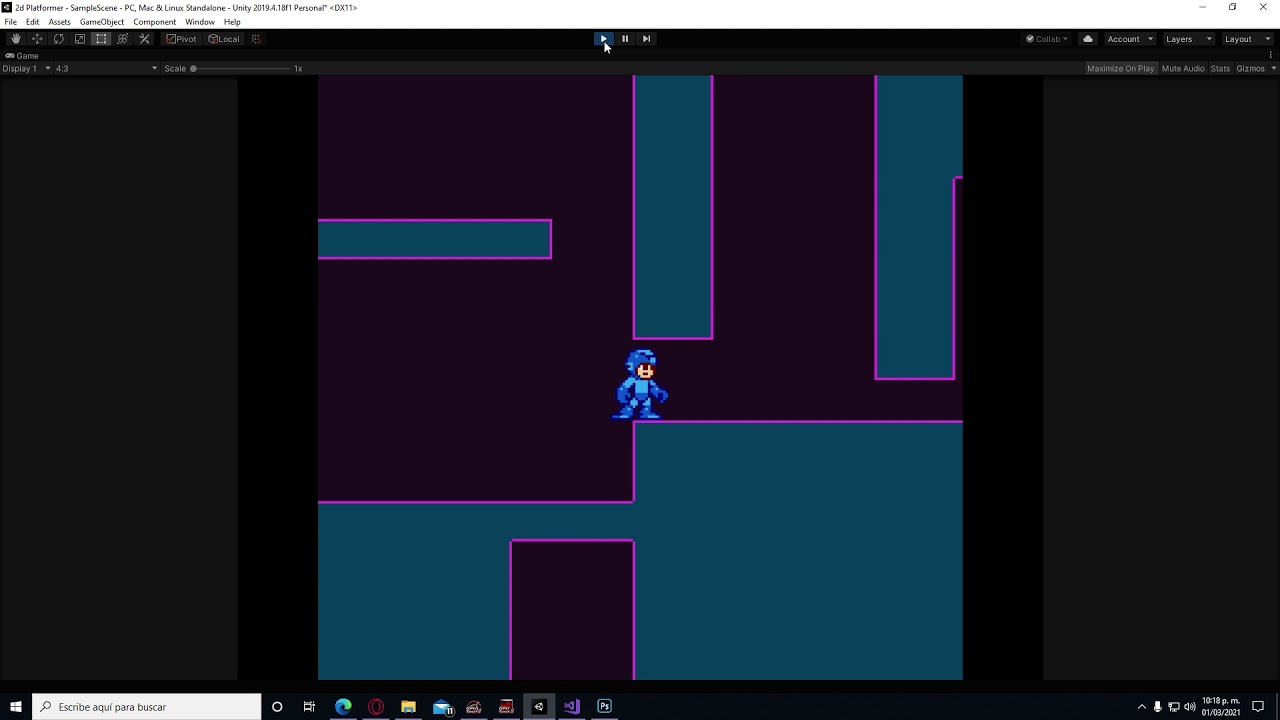Show hidden system tray icons
The height and width of the screenshot is (720, 1280).
click(1142, 707)
